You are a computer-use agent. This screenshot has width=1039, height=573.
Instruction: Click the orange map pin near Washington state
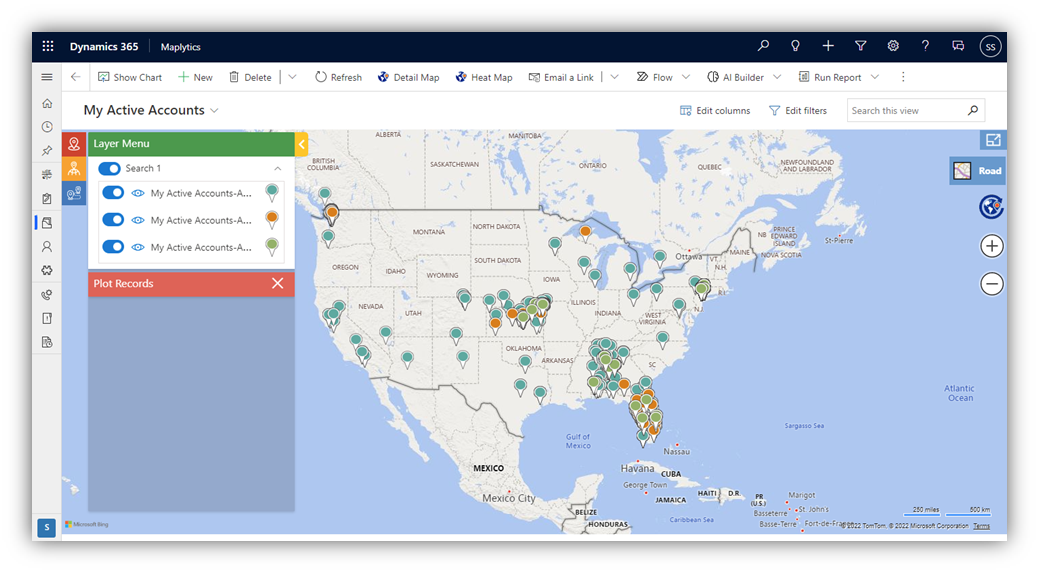pos(332,213)
